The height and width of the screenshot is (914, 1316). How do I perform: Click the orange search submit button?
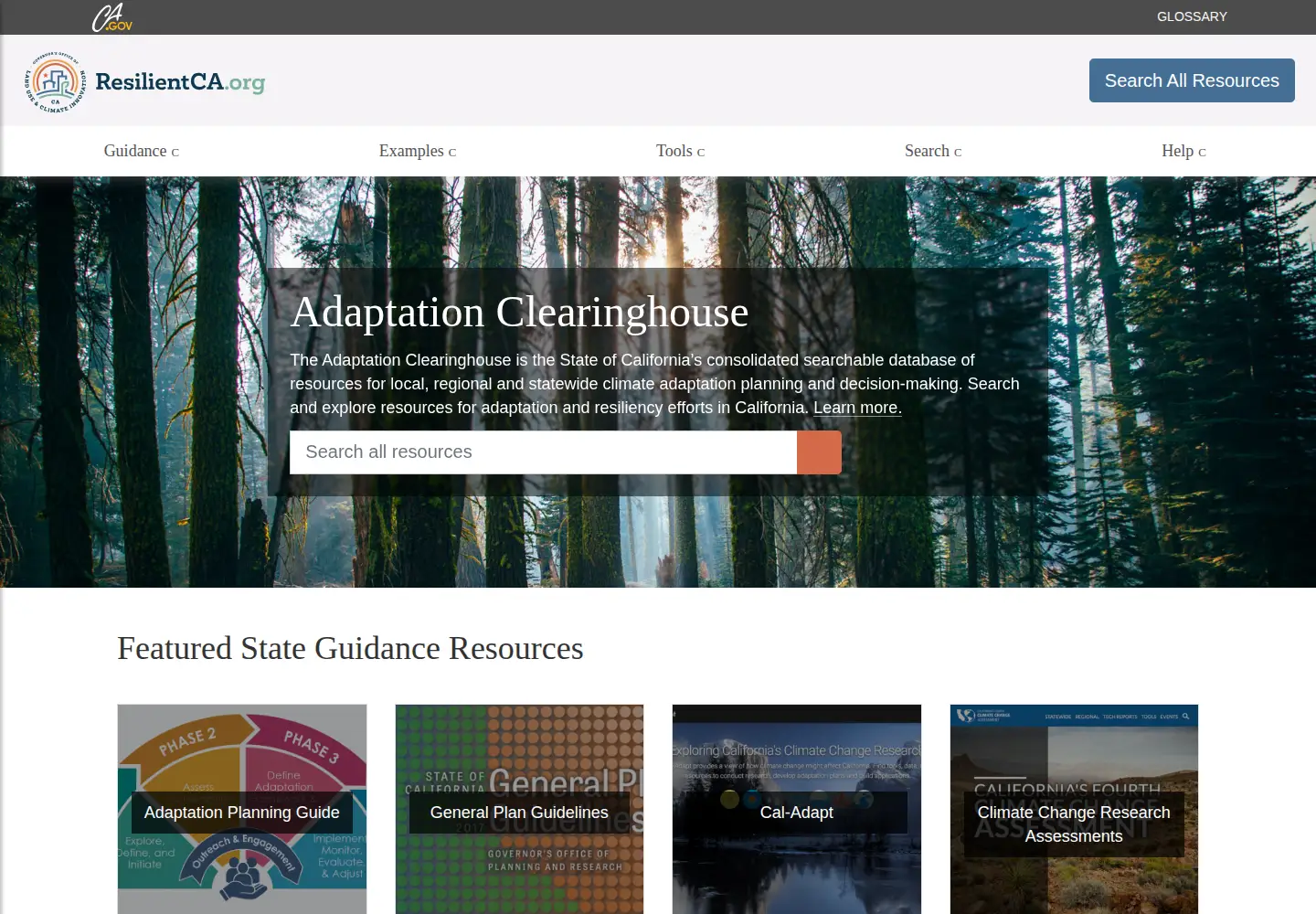tap(819, 452)
